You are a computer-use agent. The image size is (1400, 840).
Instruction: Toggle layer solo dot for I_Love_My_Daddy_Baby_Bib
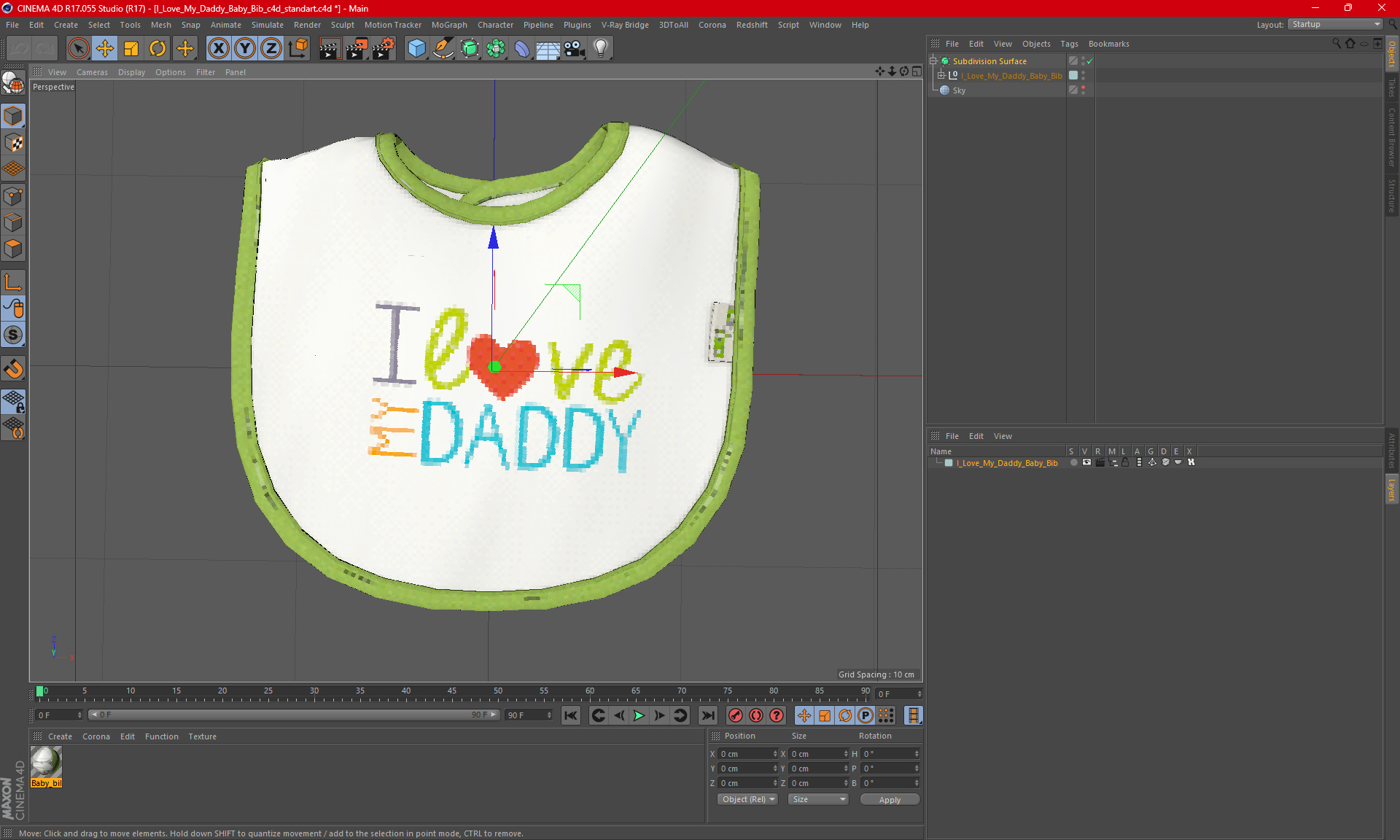point(1073,462)
